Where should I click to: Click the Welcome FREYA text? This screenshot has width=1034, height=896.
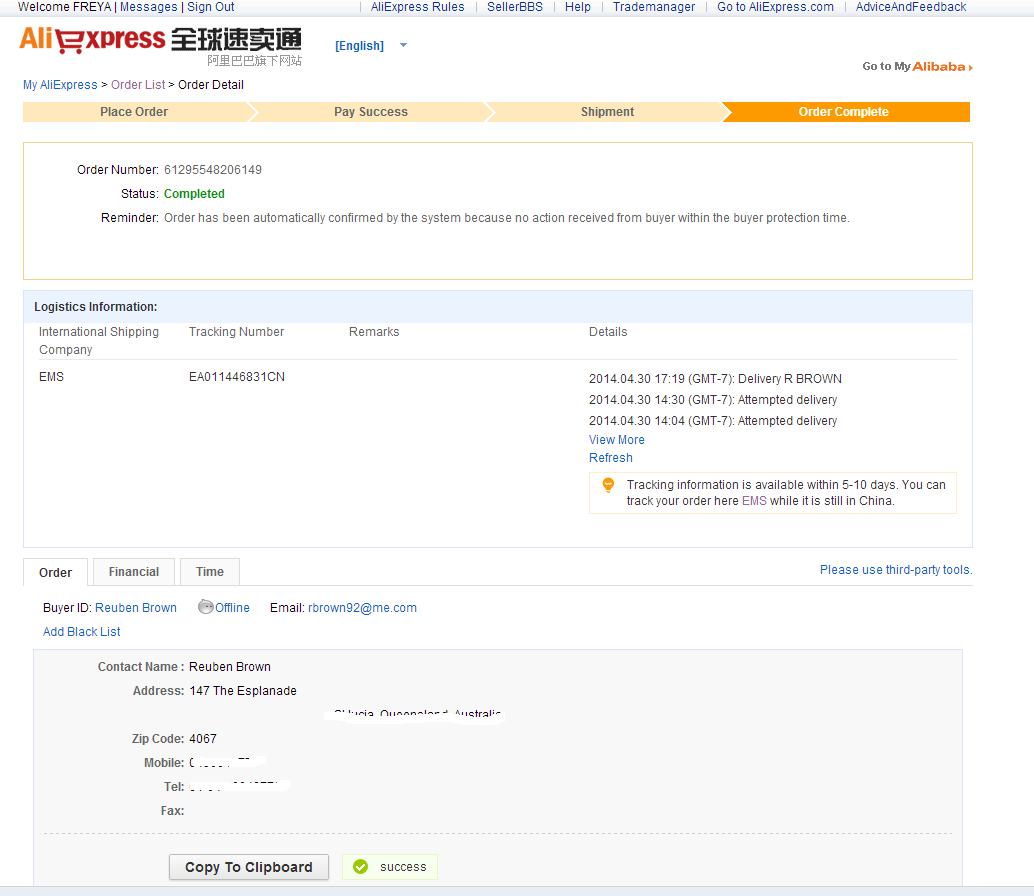(65, 7)
